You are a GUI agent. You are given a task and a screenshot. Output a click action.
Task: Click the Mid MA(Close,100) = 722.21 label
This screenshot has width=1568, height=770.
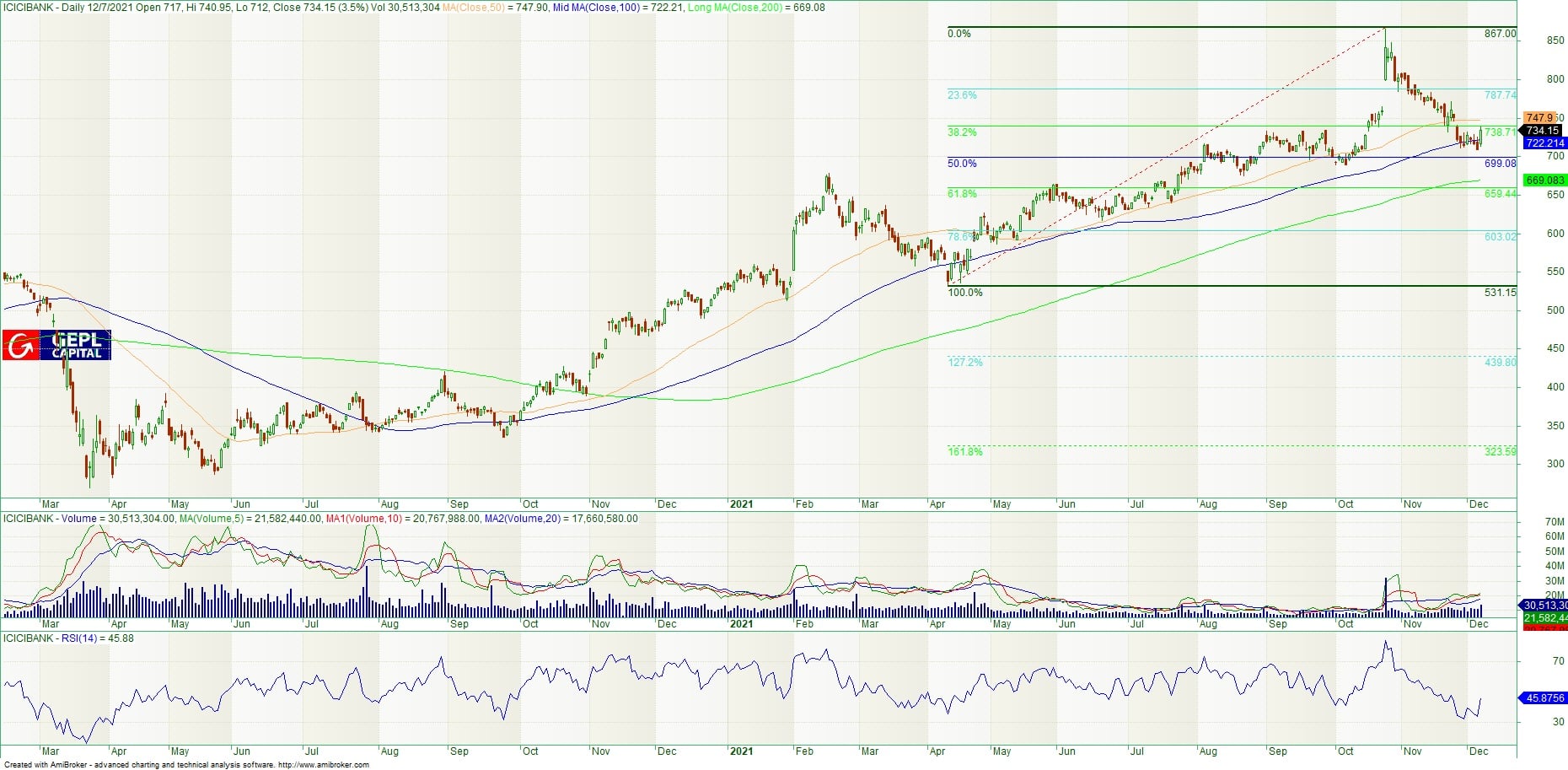tap(618, 8)
